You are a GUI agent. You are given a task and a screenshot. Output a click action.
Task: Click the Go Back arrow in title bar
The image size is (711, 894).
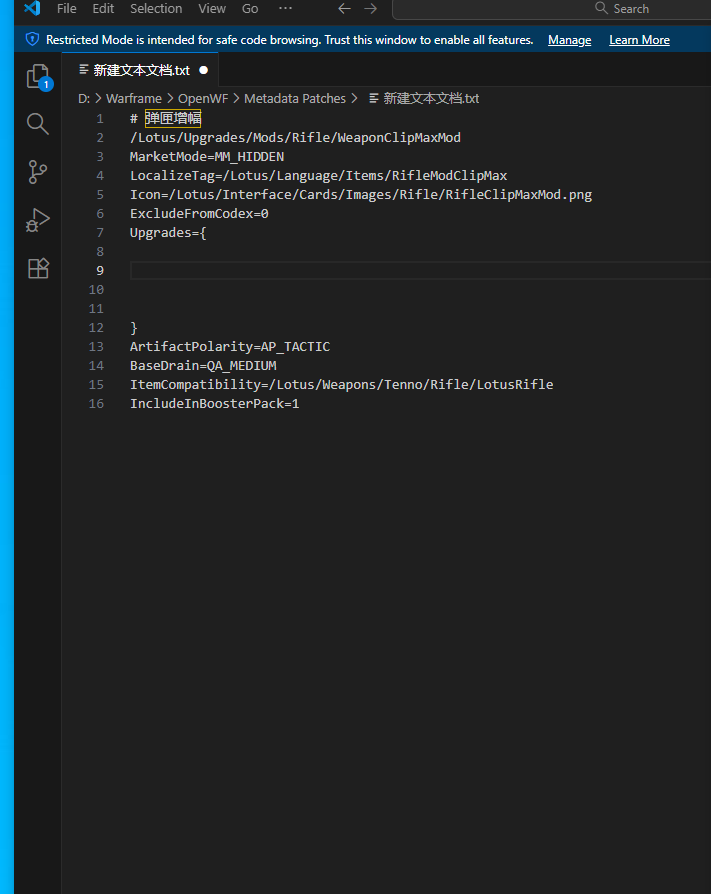coord(344,9)
